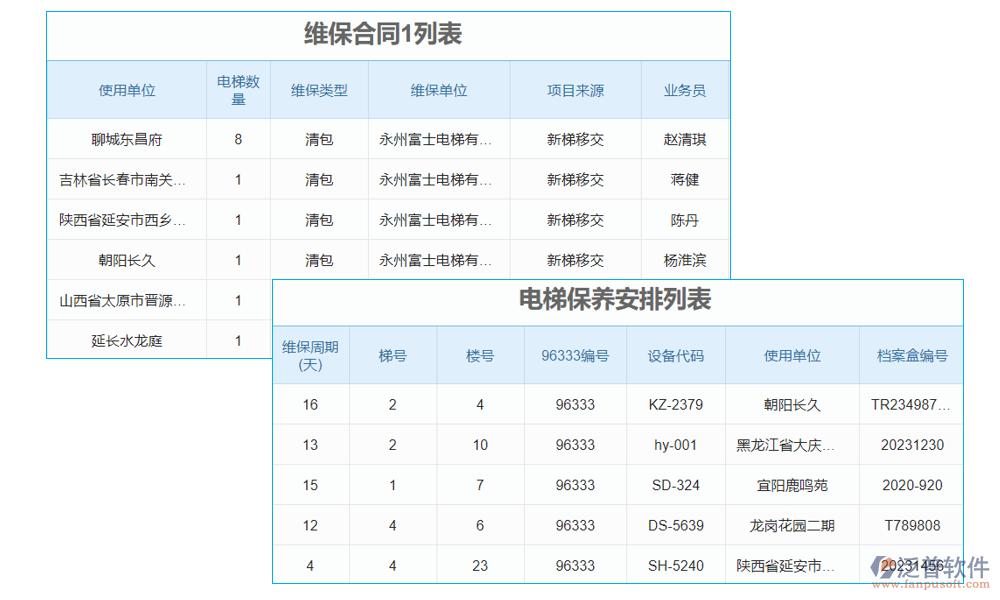Sort by the 电梯数量 column header

point(238,89)
